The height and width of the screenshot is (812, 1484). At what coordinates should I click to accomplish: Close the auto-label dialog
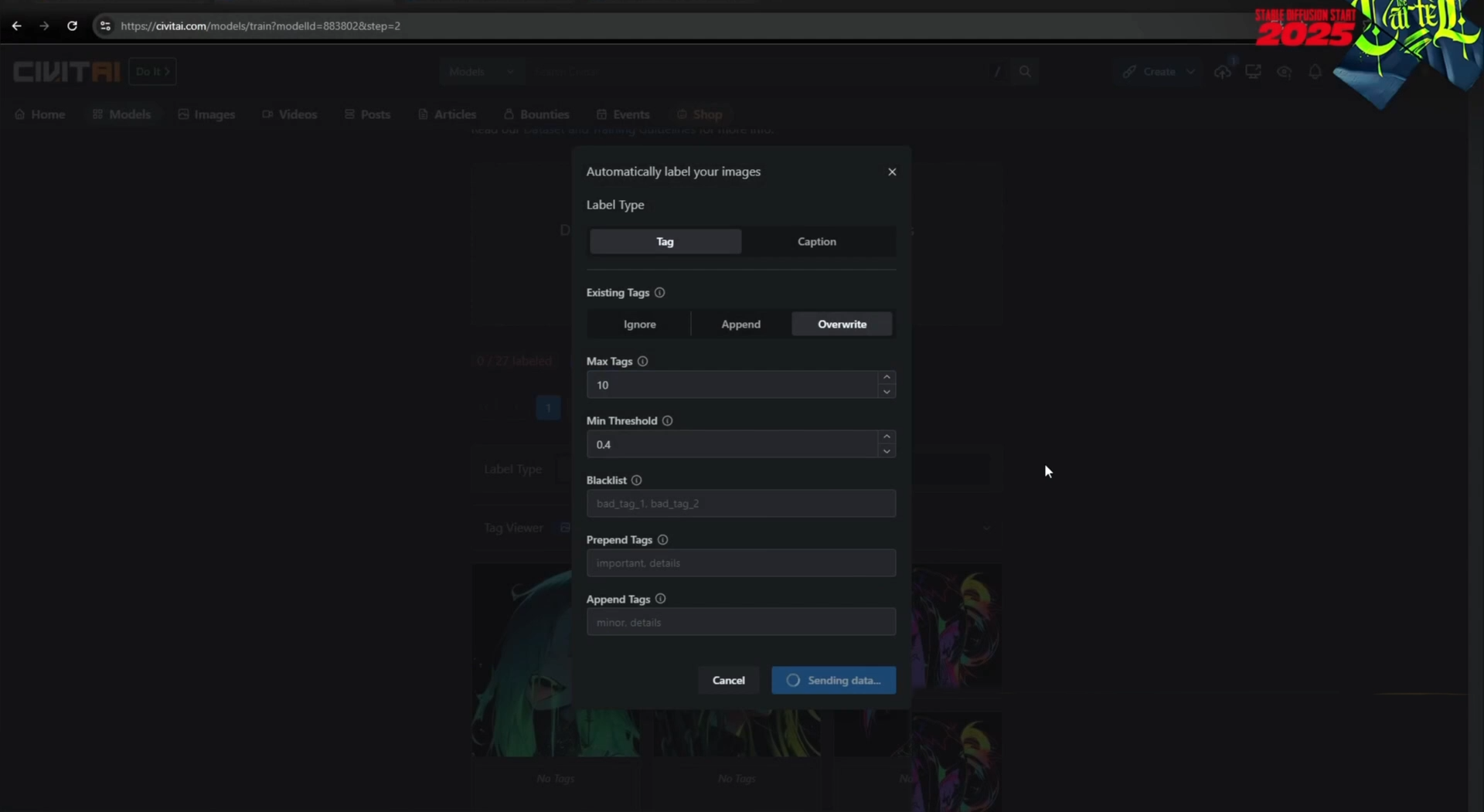coord(892,172)
